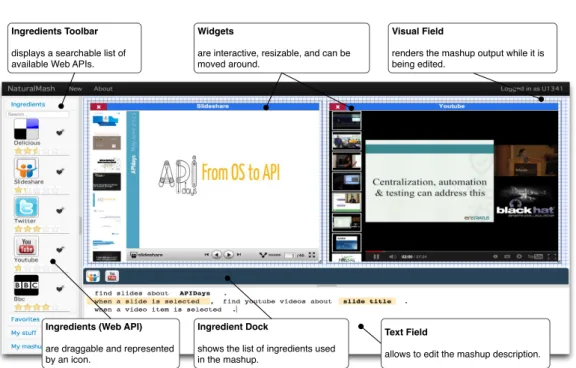Focus the ingredients Search field
Viewport: 576px width, 368px height.
click(x=37, y=114)
